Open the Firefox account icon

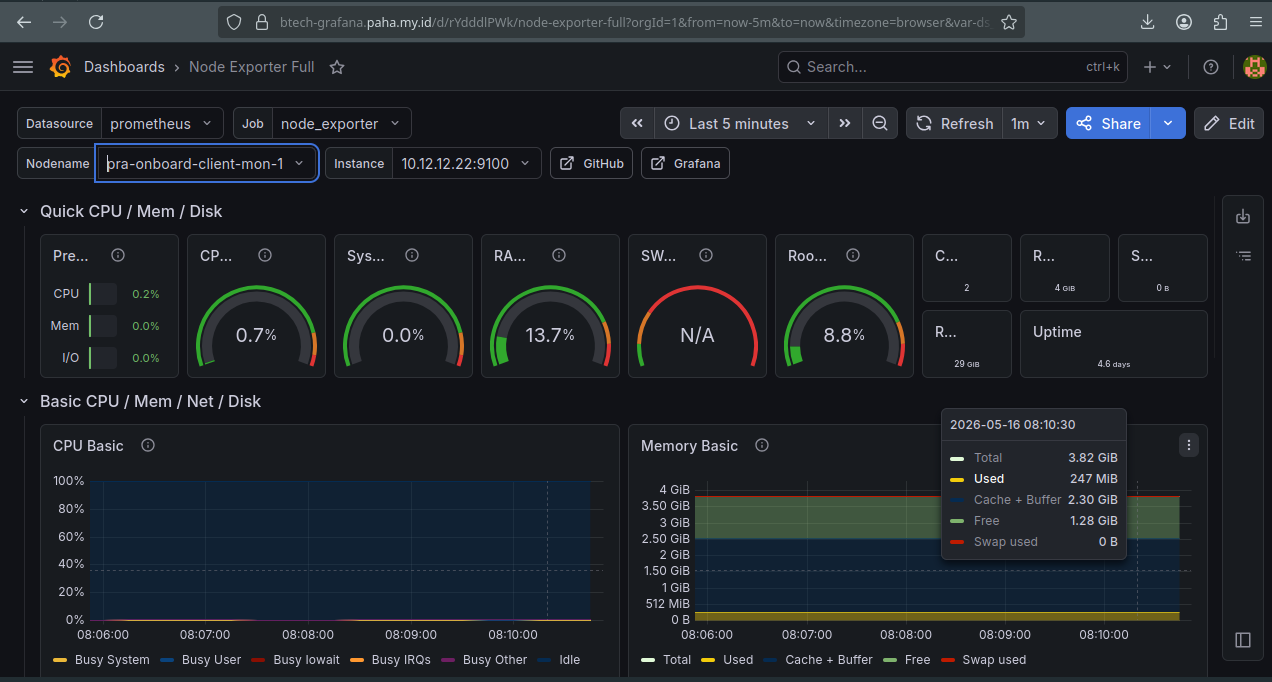point(1184,22)
